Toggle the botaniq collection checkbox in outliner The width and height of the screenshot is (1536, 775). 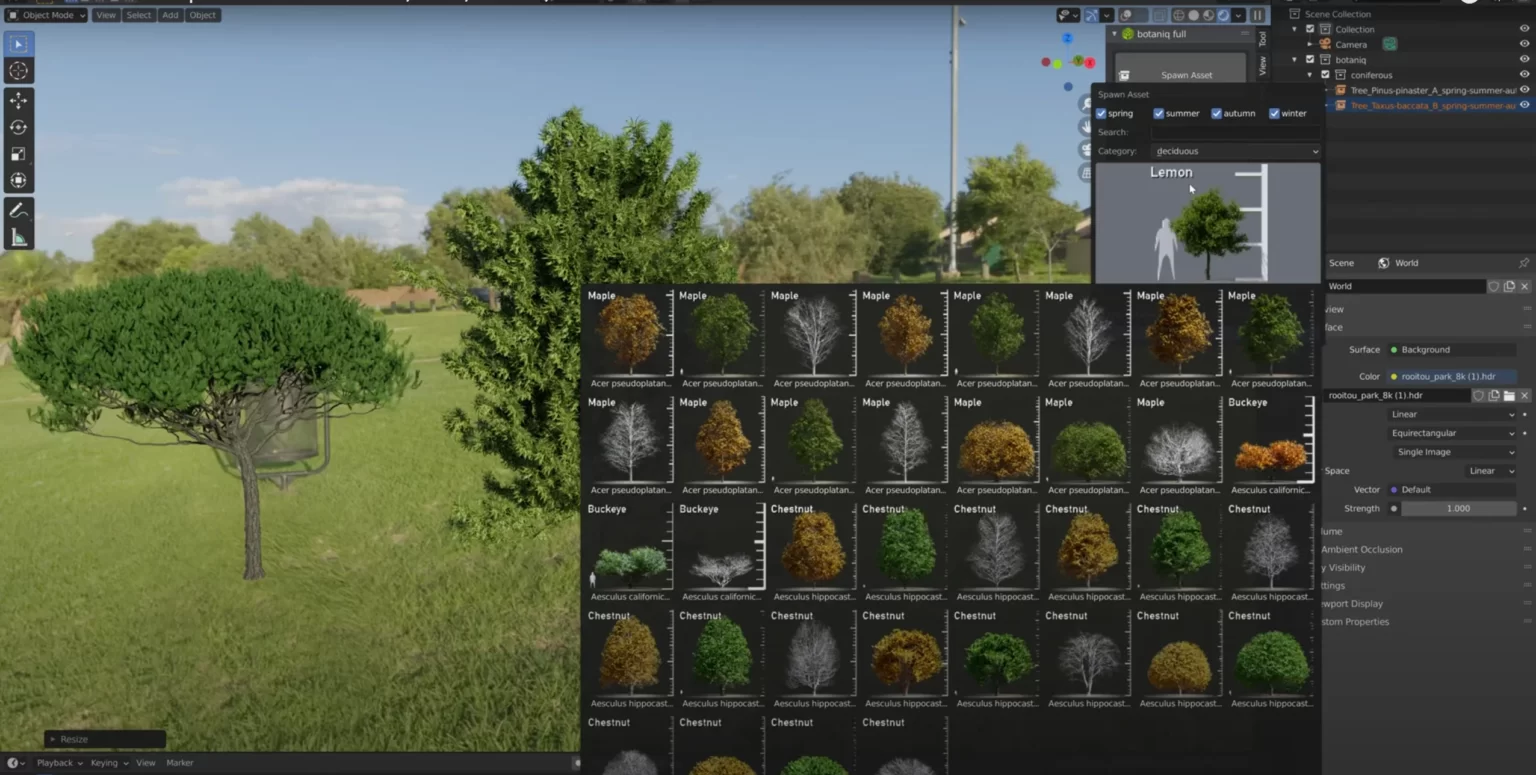coord(1310,60)
